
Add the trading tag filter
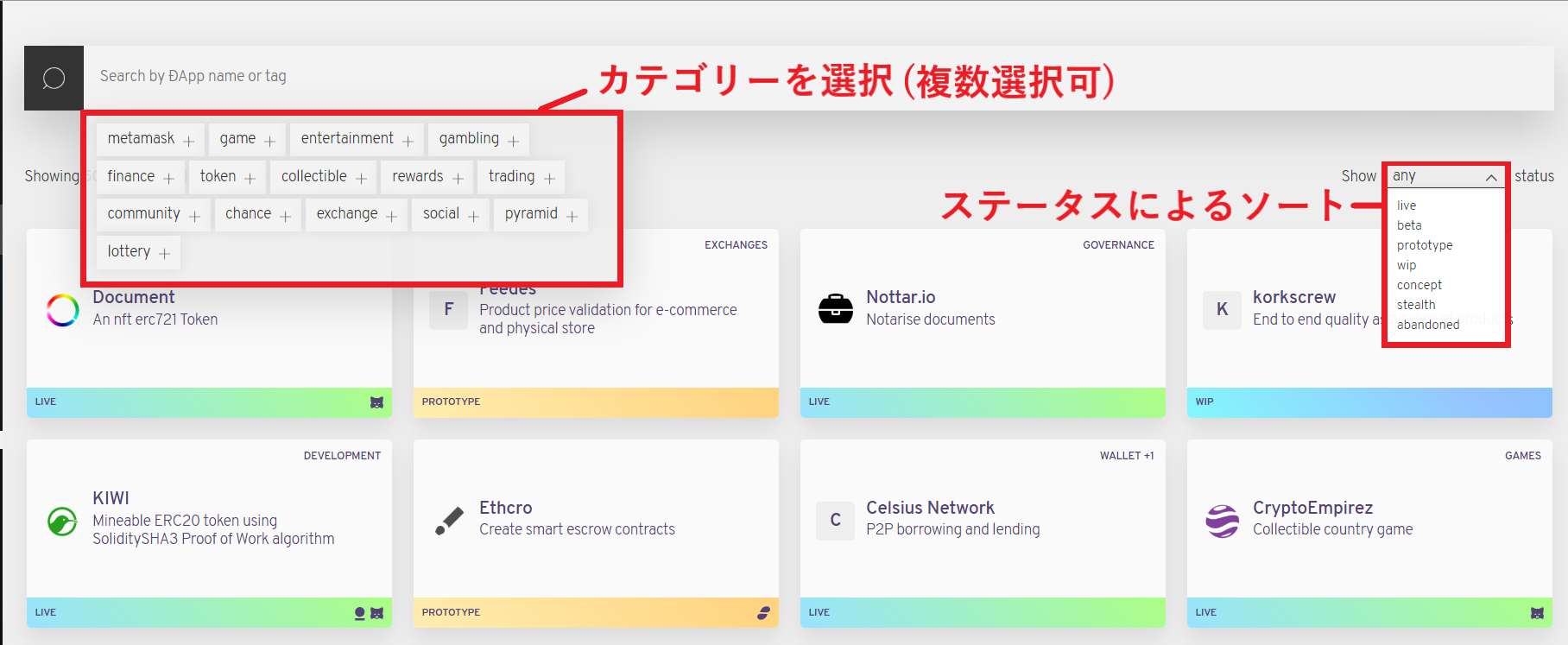click(x=521, y=177)
